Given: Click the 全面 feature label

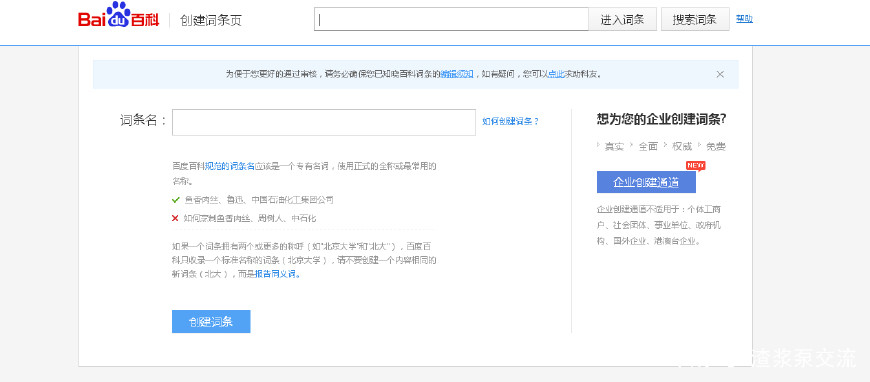Looking at the screenshot, I should pos(648,147).
